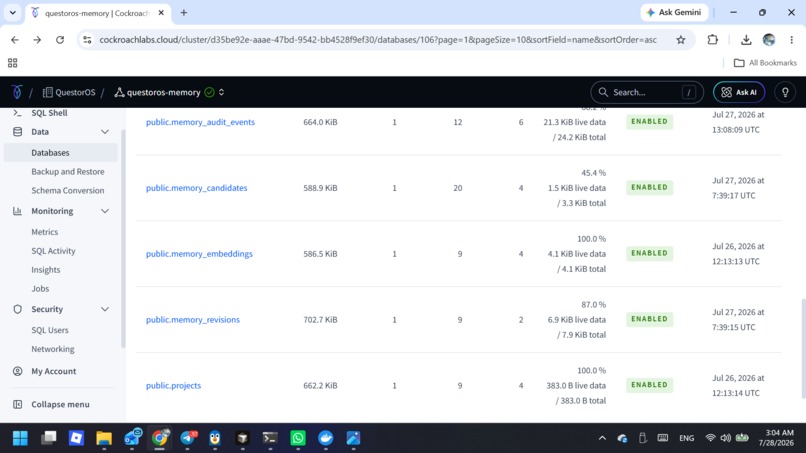Open WhatsApp from the taskbar
The height and width of the screenshot is (453, 806).
point(298,438)
